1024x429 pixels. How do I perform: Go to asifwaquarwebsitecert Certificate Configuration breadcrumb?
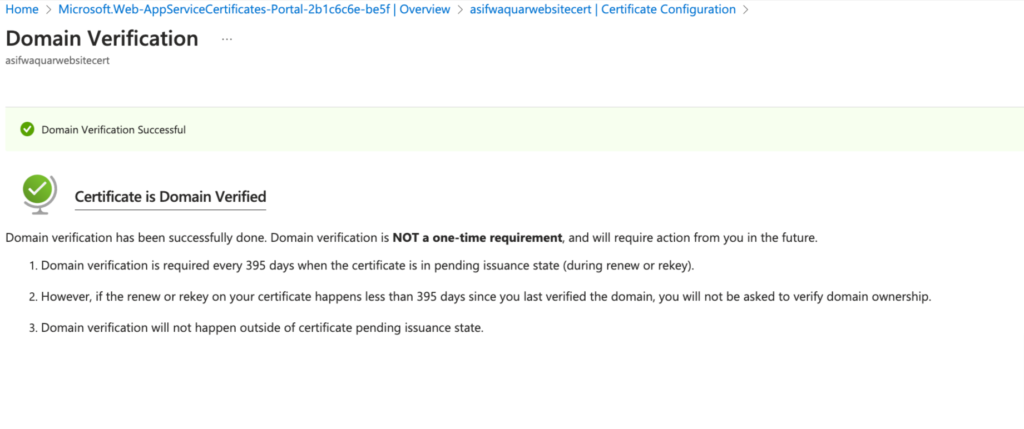click(x=602, y=9)
